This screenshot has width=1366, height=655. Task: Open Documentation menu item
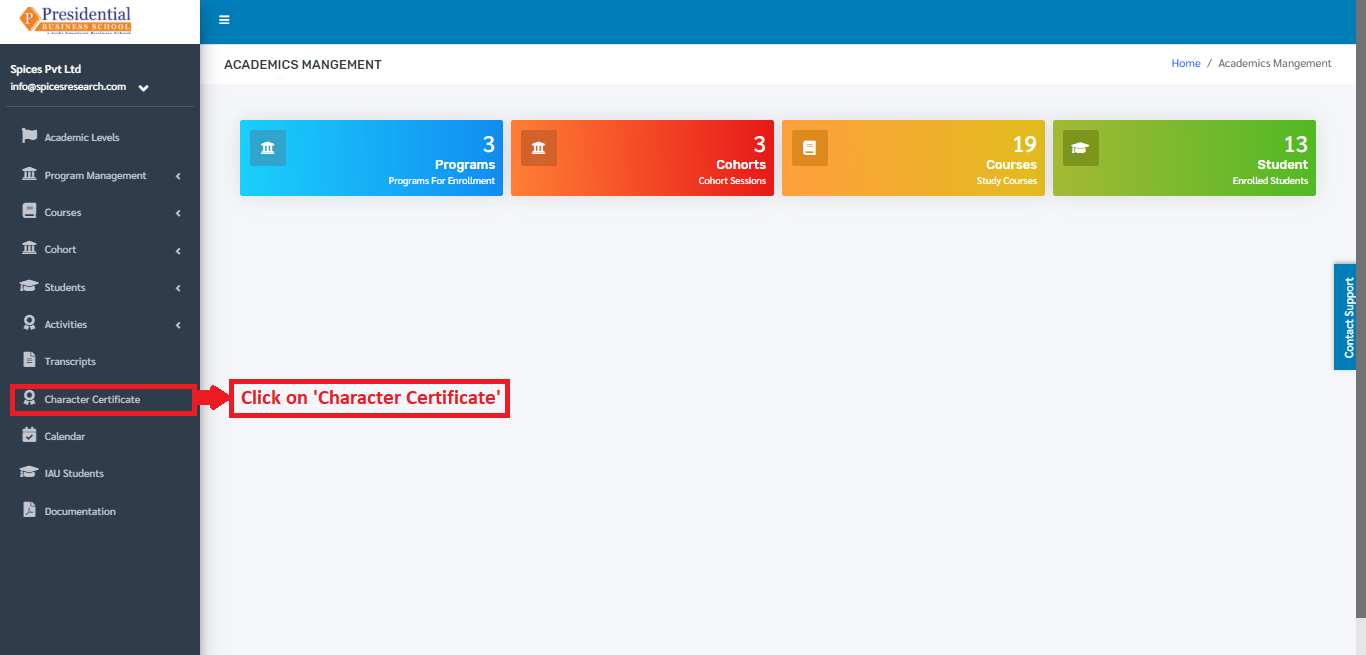pyautogui.click(x=100, y=511)
